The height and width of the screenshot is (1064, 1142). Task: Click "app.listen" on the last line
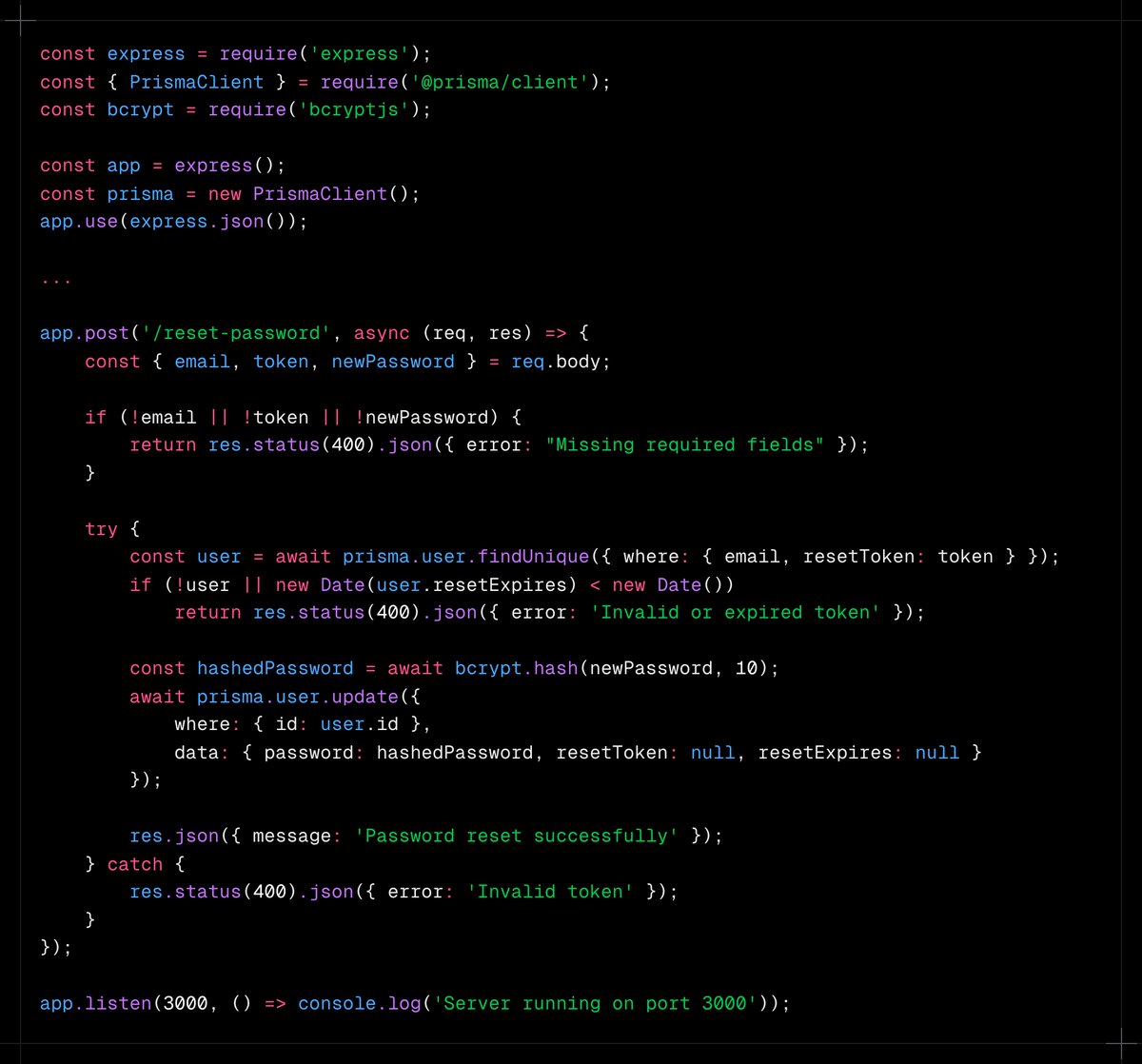click(x=96, y=1003)
